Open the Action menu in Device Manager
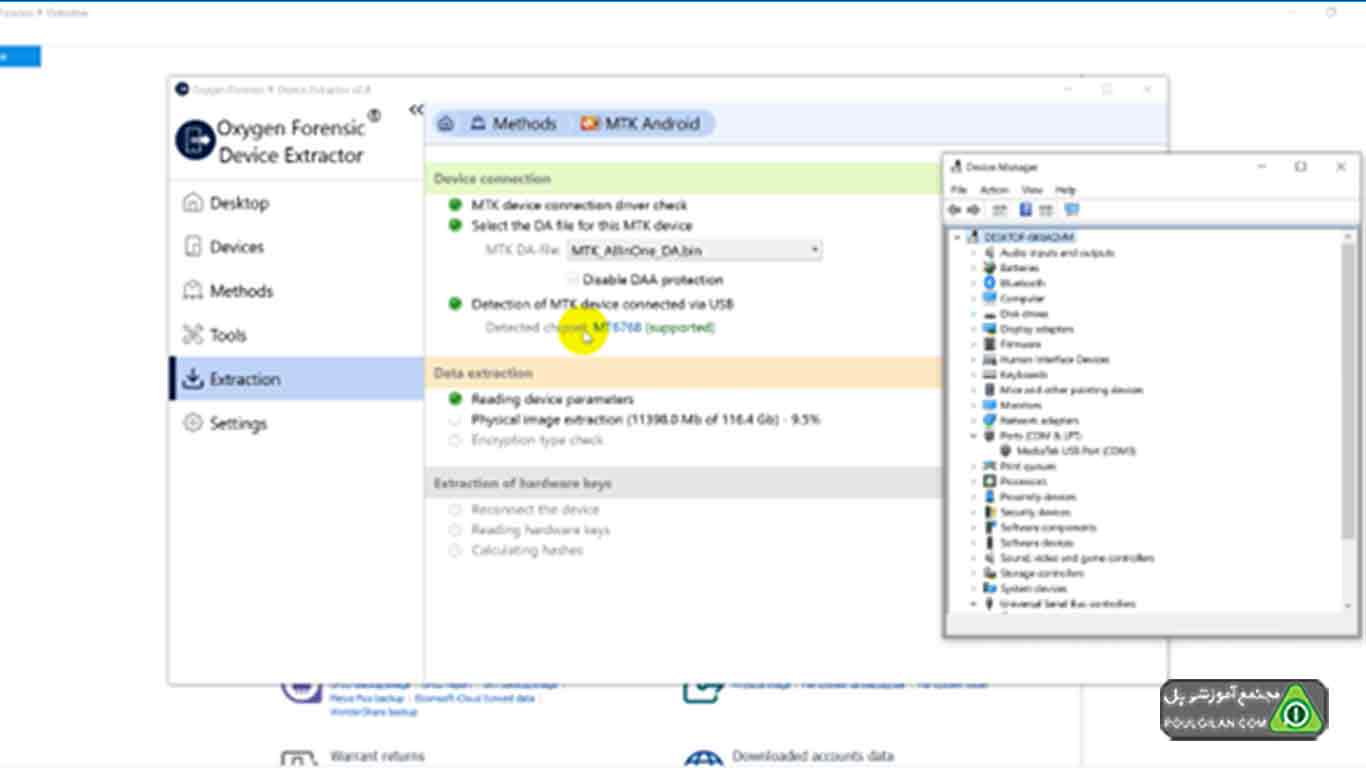The width and height of the screenshot is (1366, 768). coord(994,190)
